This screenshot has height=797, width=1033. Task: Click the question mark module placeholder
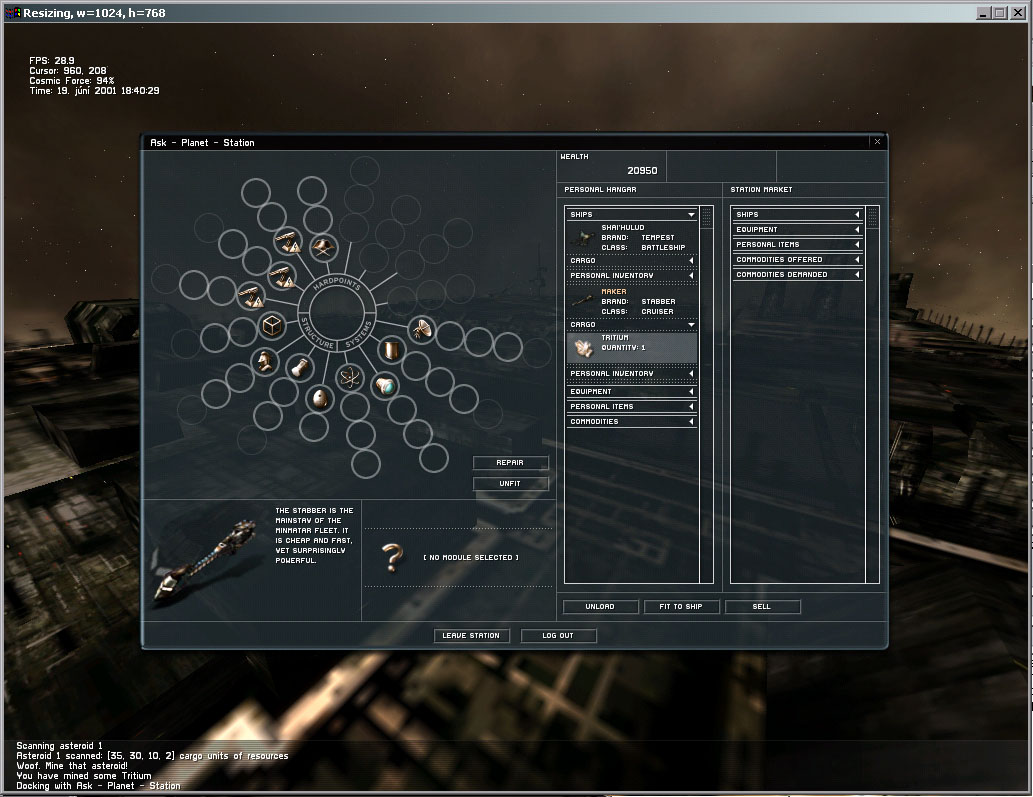click(392, 557)
